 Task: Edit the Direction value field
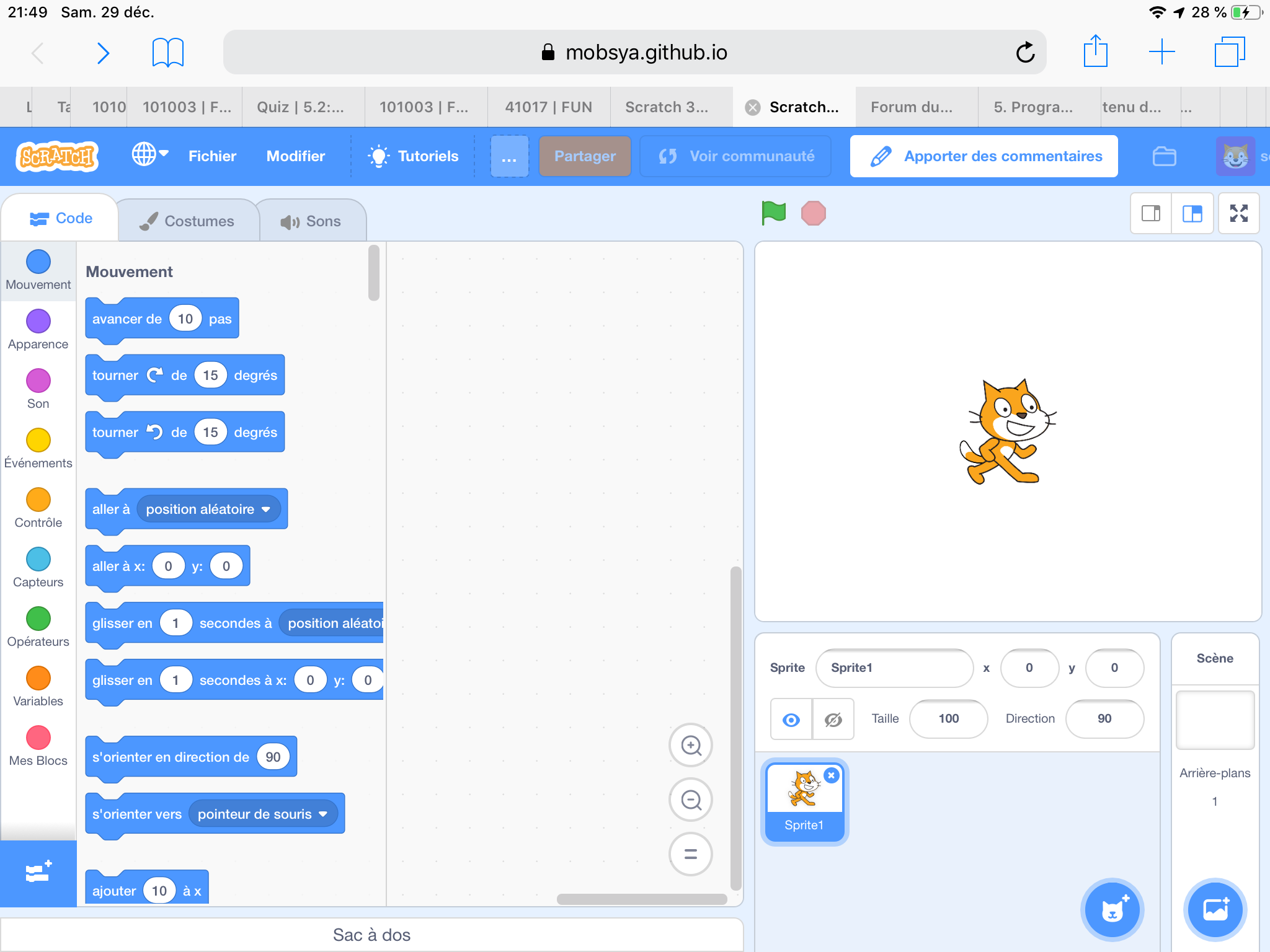(x=1104, y=719)
